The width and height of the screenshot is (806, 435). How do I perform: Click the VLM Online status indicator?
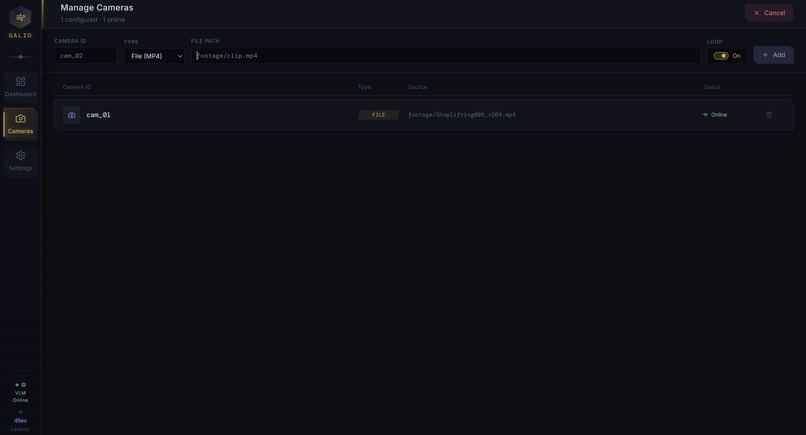[20, 392]
